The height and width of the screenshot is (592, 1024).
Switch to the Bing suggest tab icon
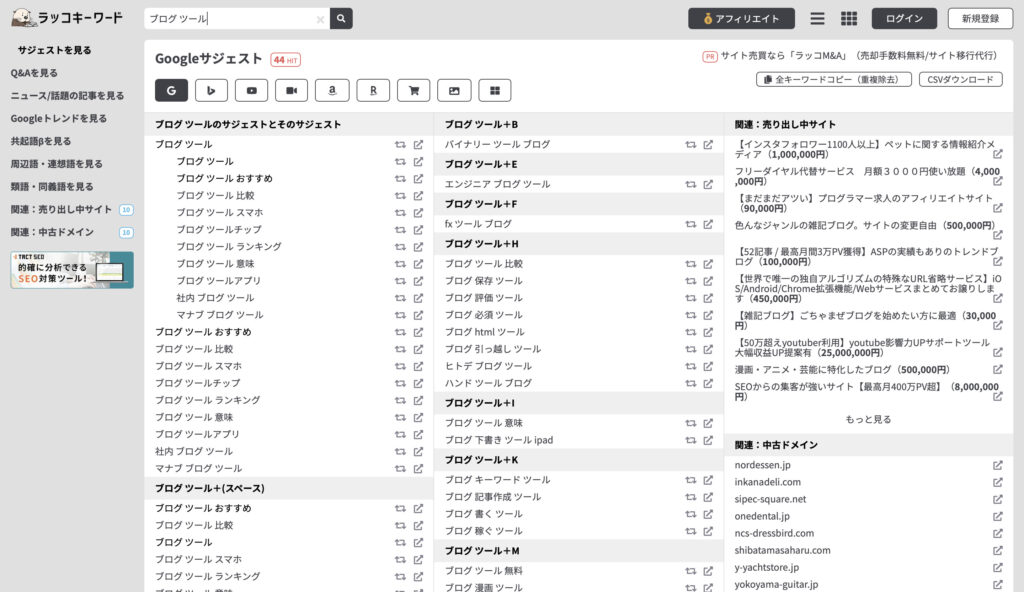(x=211, y=89)
